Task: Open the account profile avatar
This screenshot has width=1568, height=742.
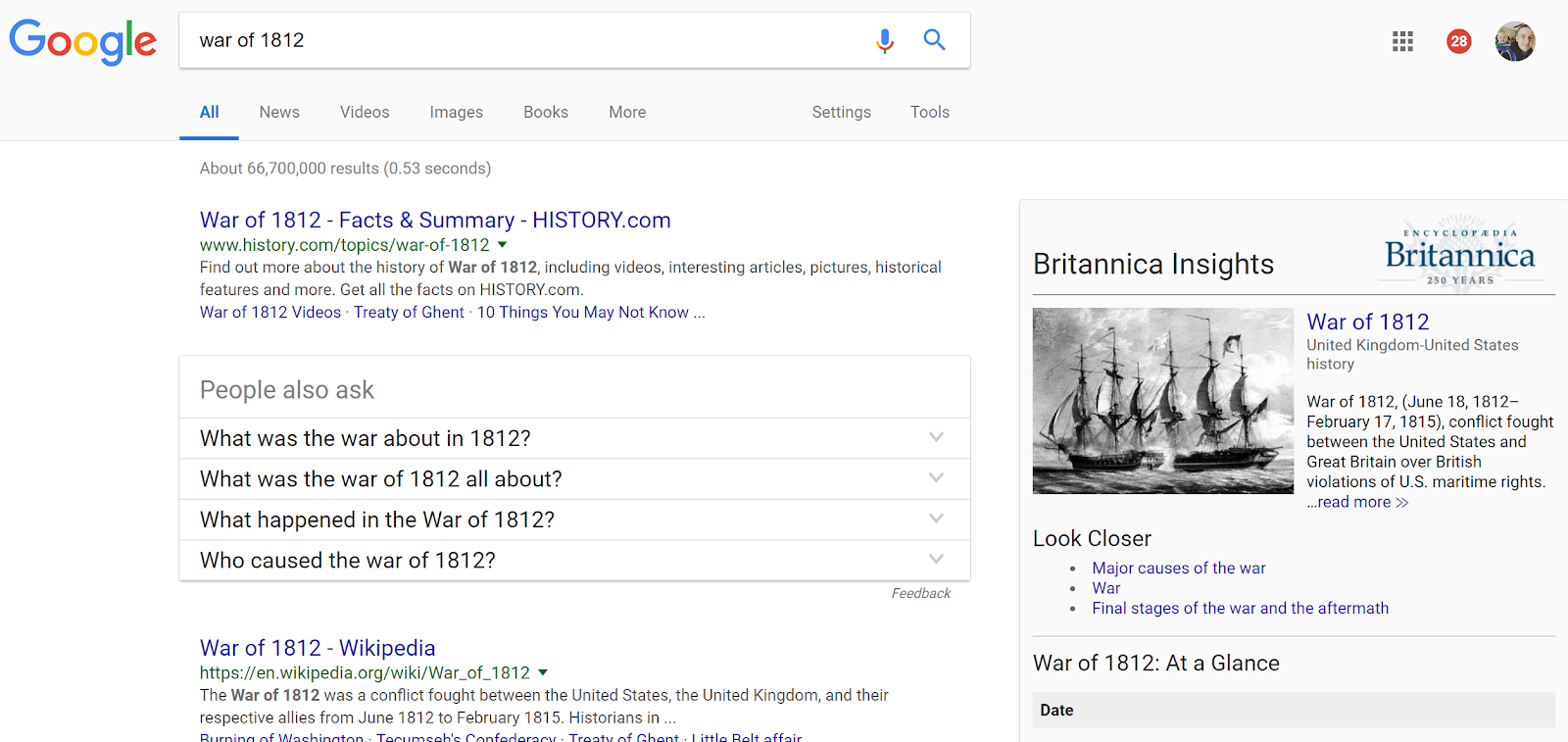Action: point(1515,41)
